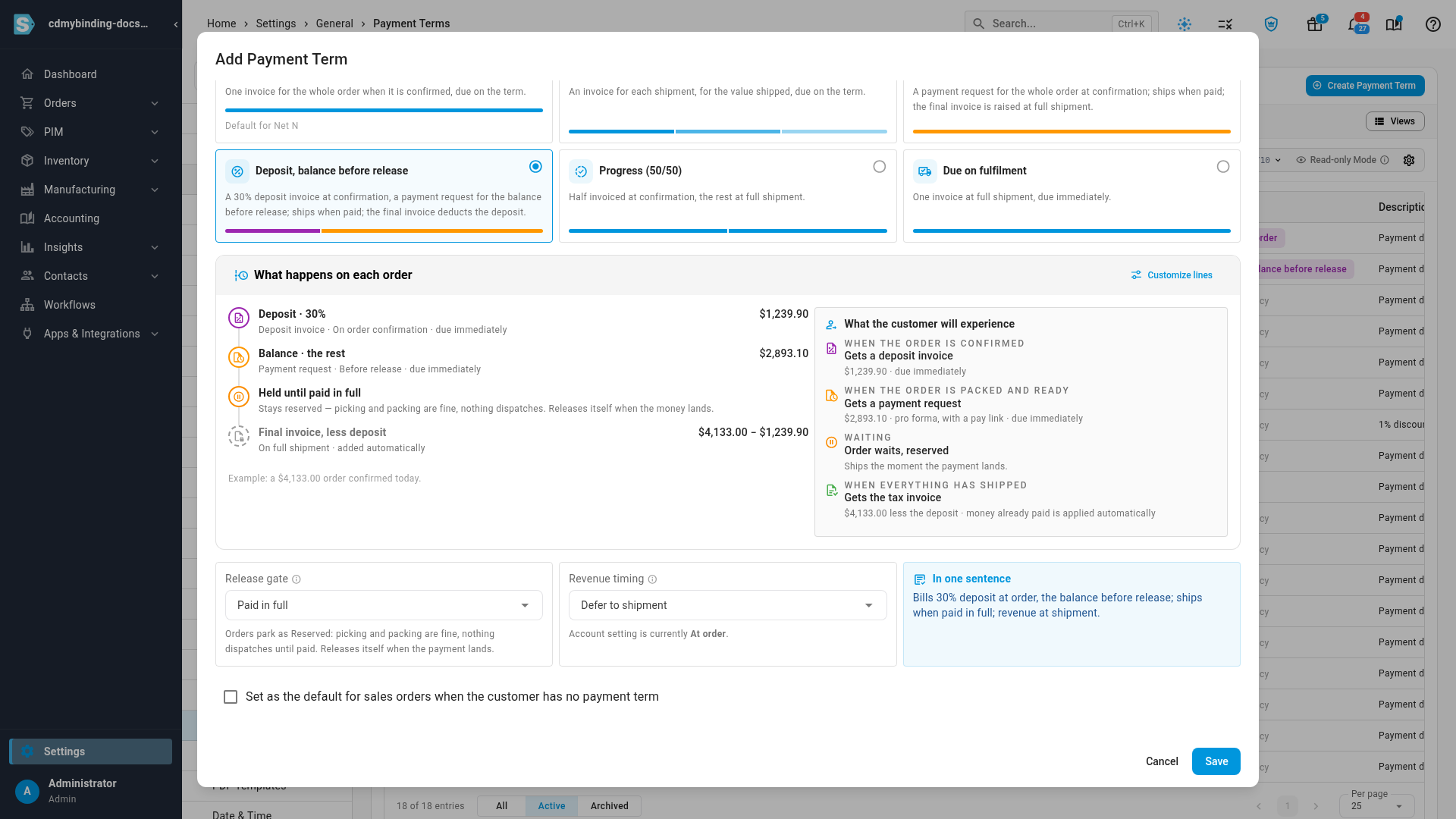Open the help question mark icon
Screen dimensions: 1456x819
point(1432,24)
